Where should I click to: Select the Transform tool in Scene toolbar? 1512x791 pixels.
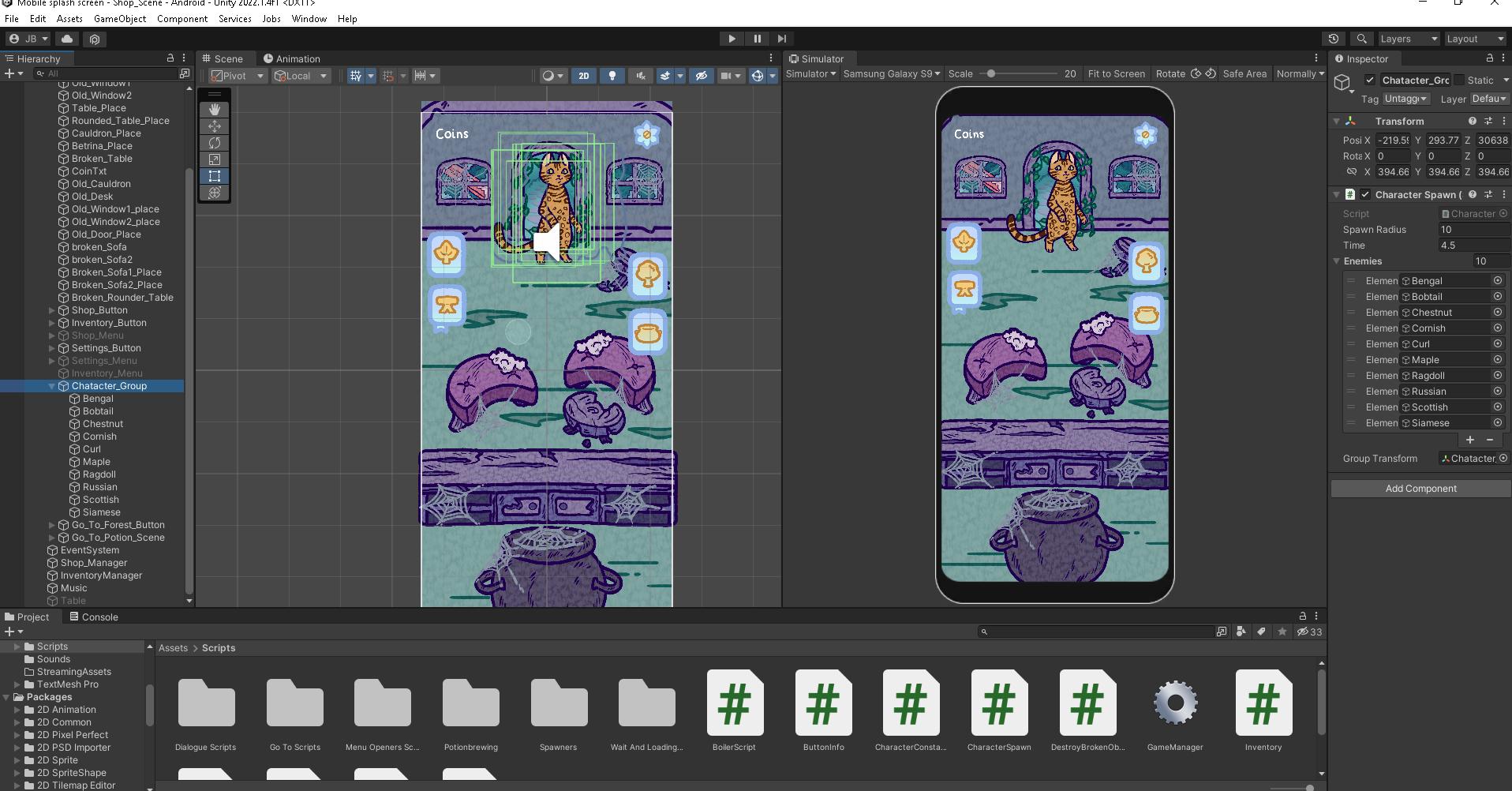tap(214, 193)
